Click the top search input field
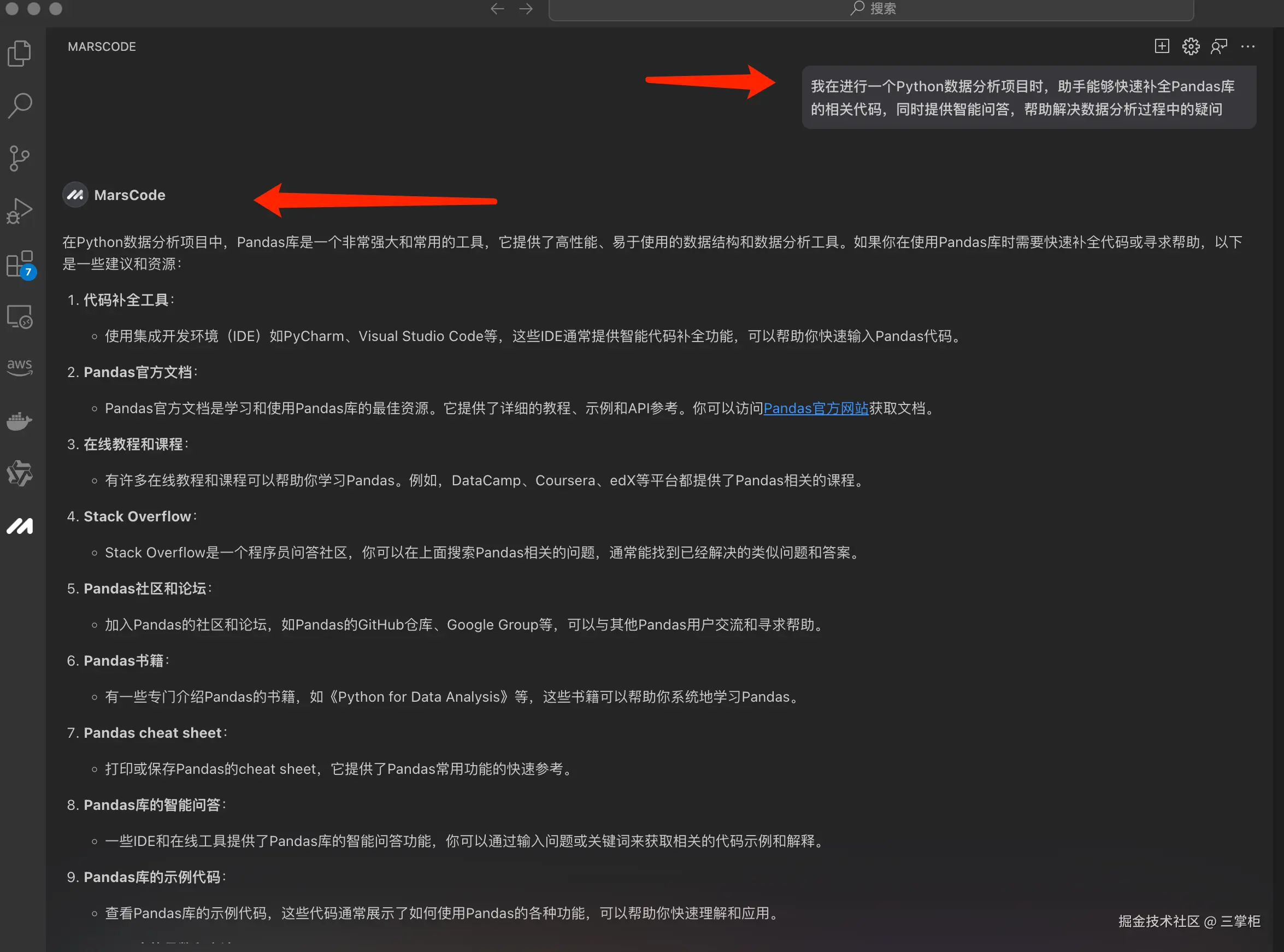The image size is (1284, 952). coord(871,9)
